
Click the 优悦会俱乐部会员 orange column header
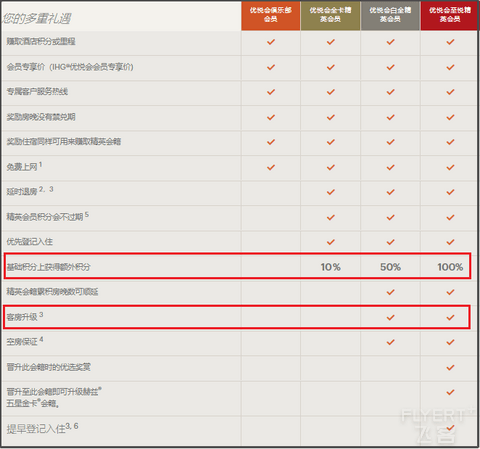(x=271, y=15)
